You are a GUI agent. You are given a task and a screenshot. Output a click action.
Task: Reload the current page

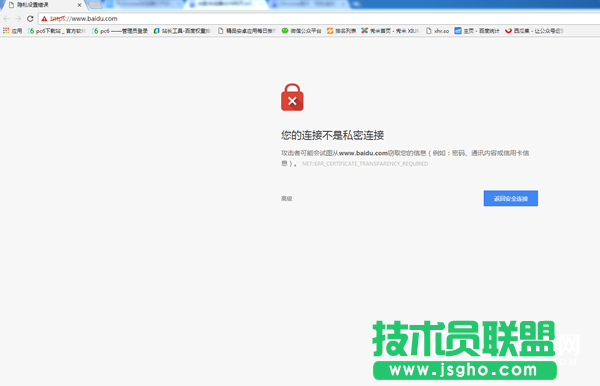tap(30, 18)
